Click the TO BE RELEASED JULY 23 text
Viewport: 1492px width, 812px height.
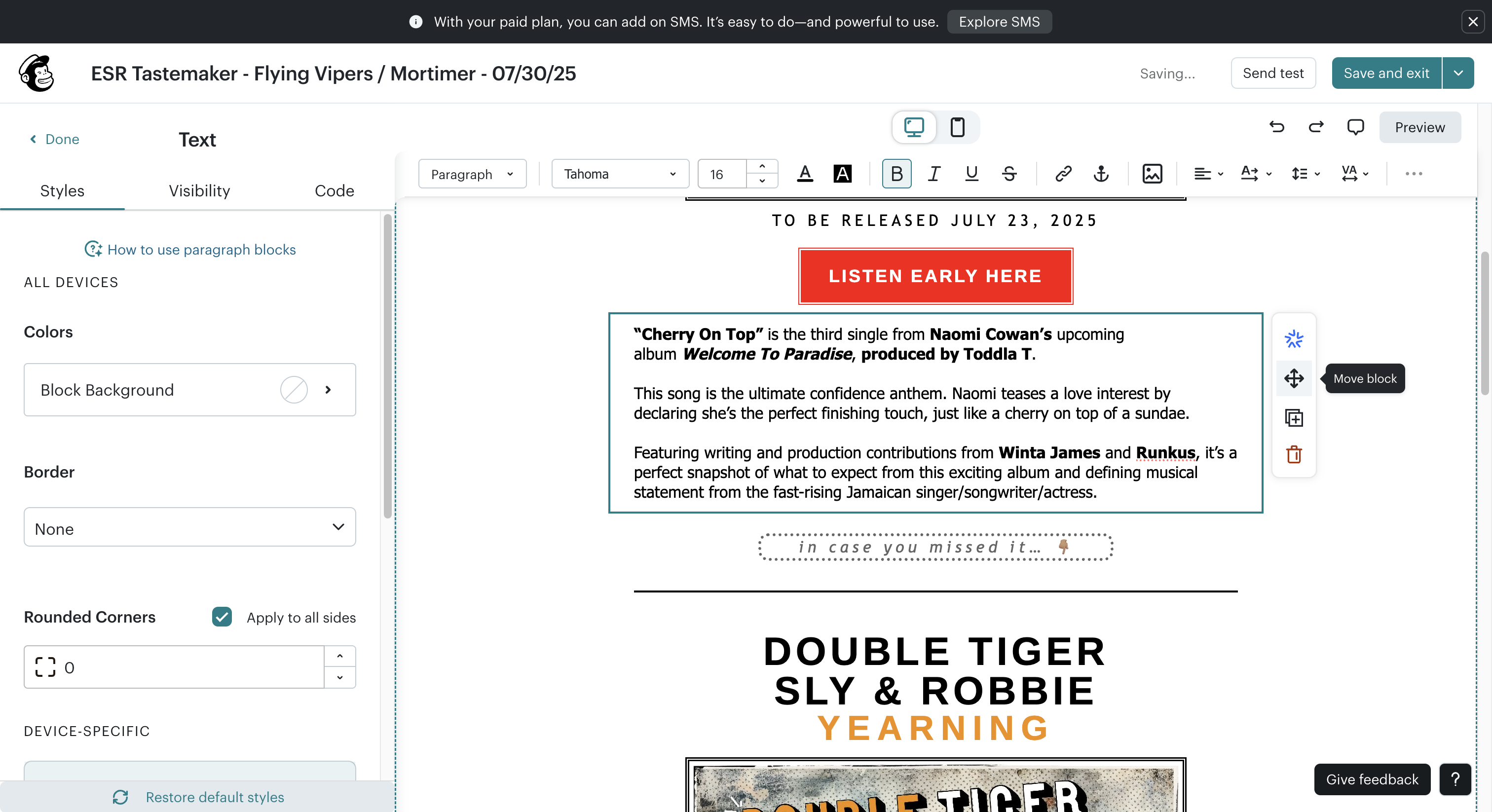click(935, 221)
